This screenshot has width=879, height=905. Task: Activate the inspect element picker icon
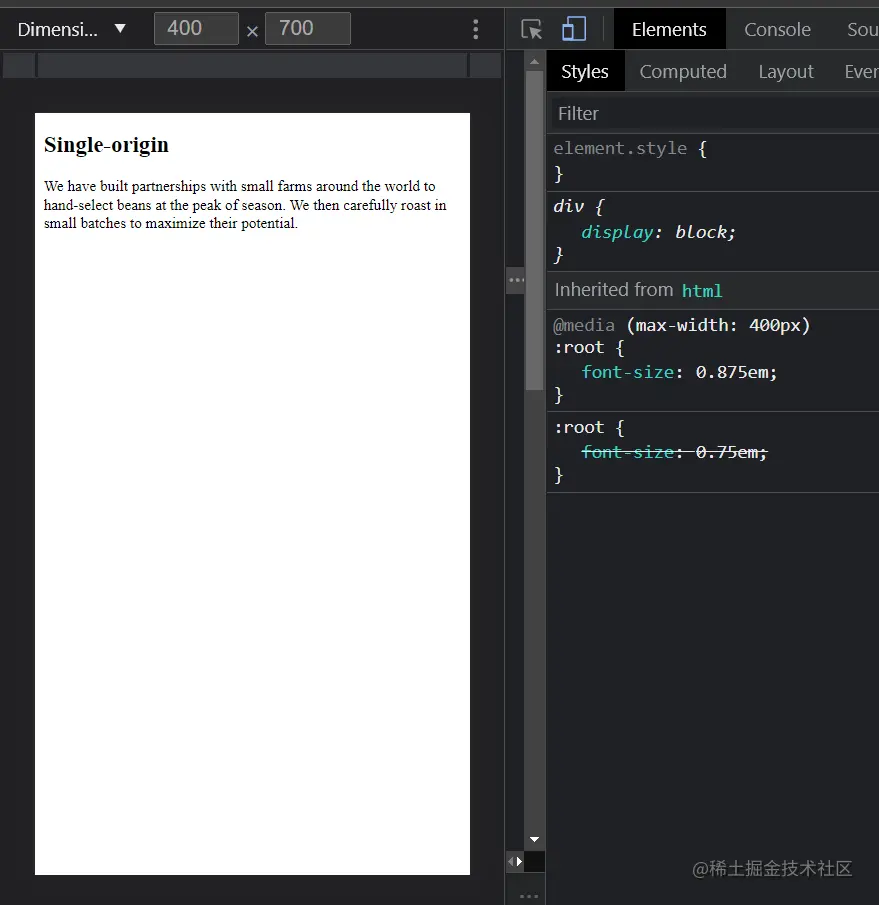532,29
